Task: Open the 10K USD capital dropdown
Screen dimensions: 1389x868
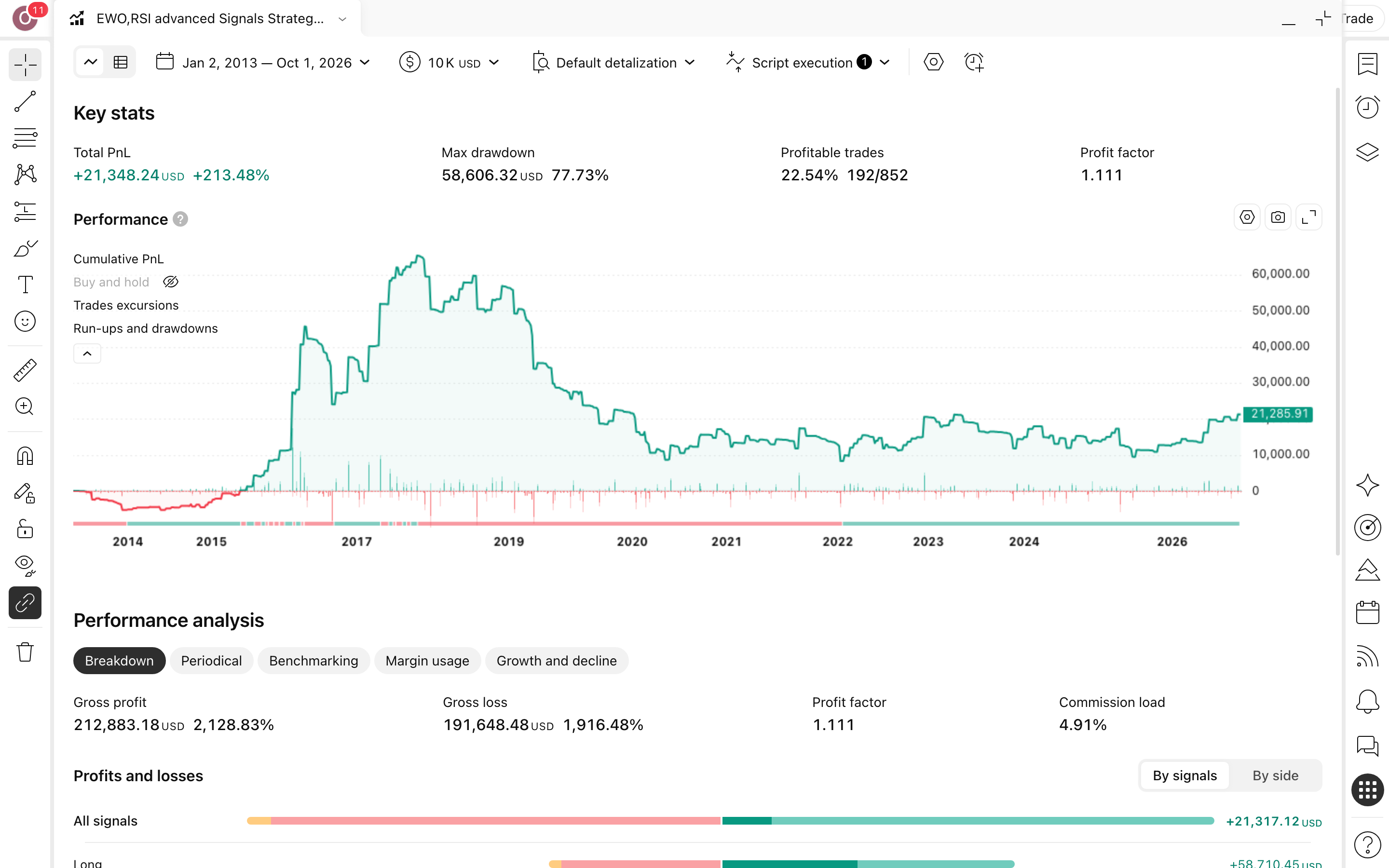Action: pos(449,63)
